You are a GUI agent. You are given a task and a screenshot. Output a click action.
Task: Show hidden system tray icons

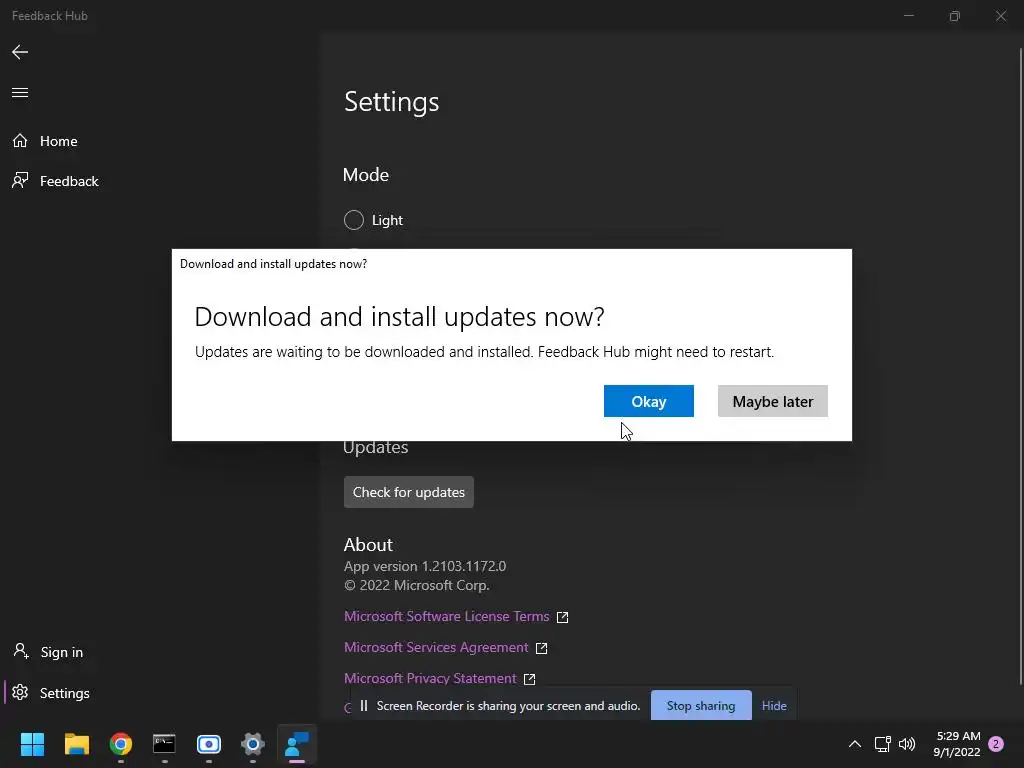point(854,744)
